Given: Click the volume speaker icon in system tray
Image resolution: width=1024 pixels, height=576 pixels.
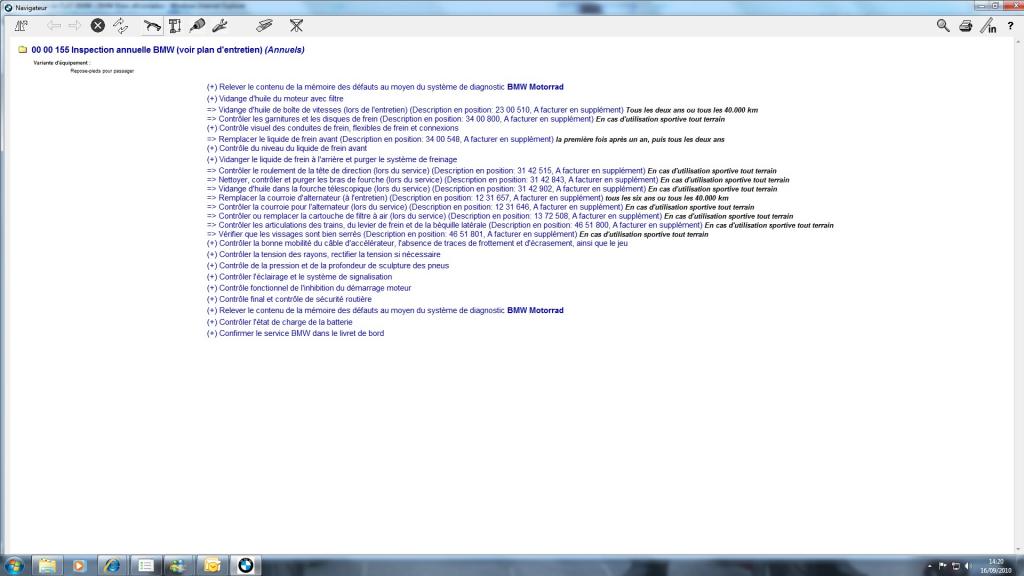Looking at the screenshot, I should pyautogui.click(x=968, y=566).
